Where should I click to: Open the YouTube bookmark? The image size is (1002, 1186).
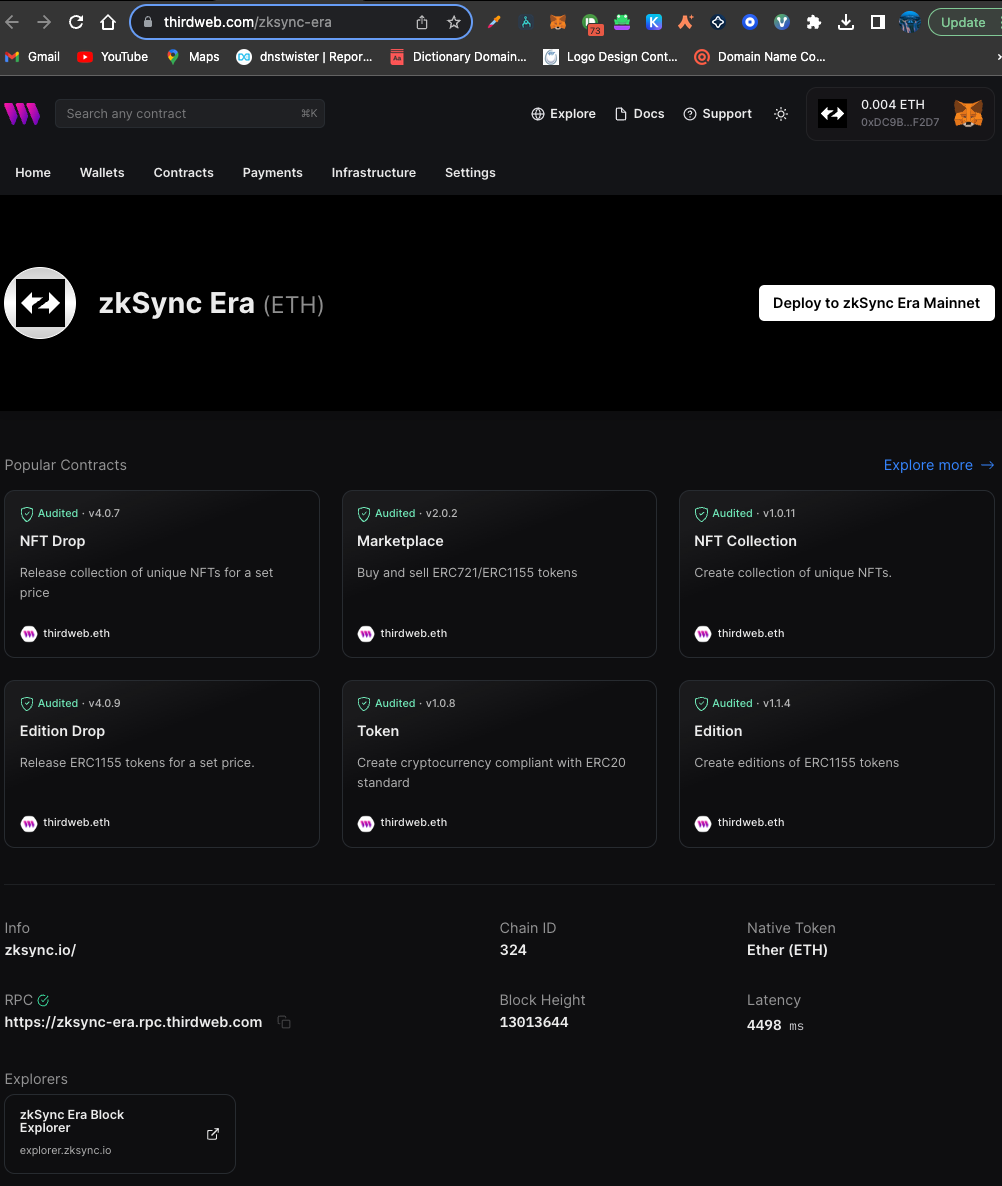pyautogui.click(x=113, y=57)
